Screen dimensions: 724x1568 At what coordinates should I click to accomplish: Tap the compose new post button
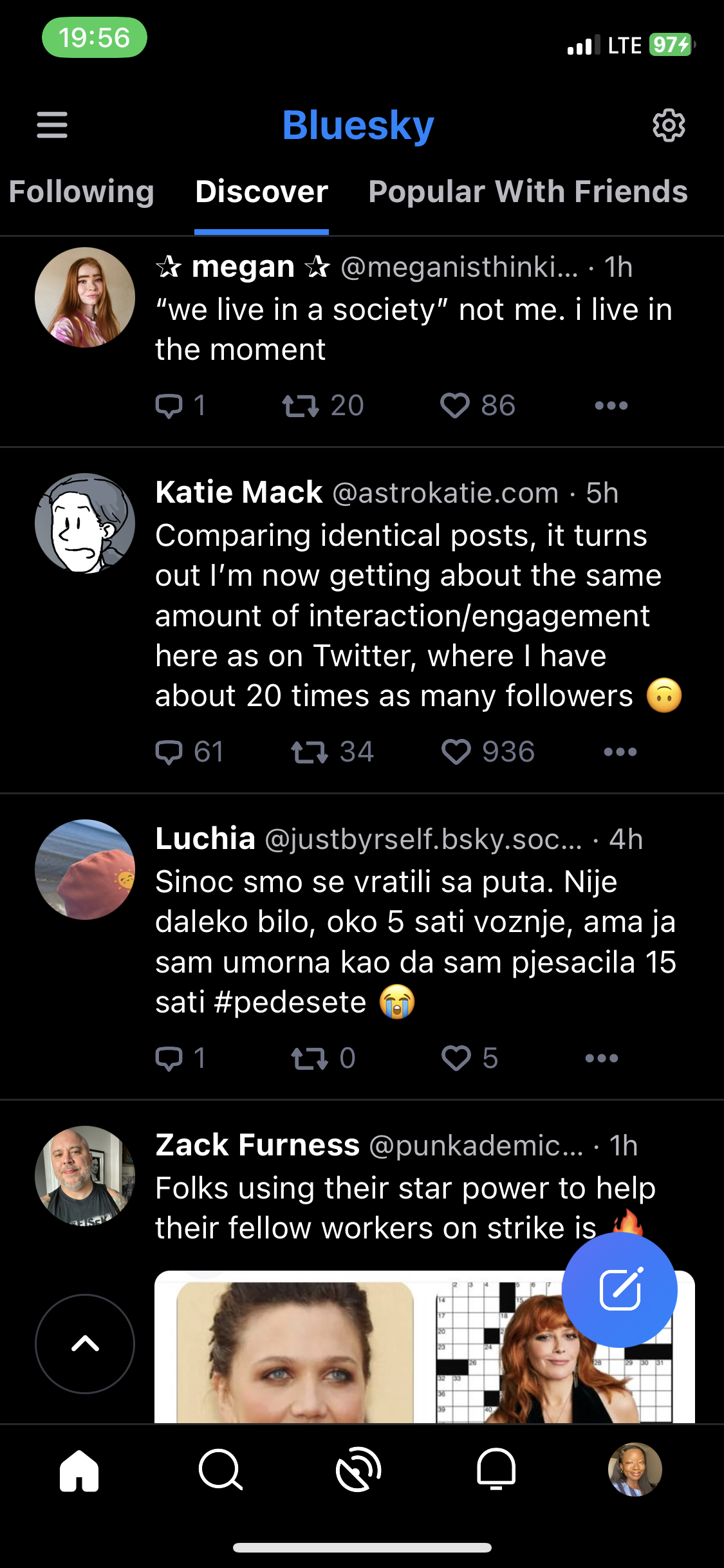pyautogui.click(x=620, y=1289)
